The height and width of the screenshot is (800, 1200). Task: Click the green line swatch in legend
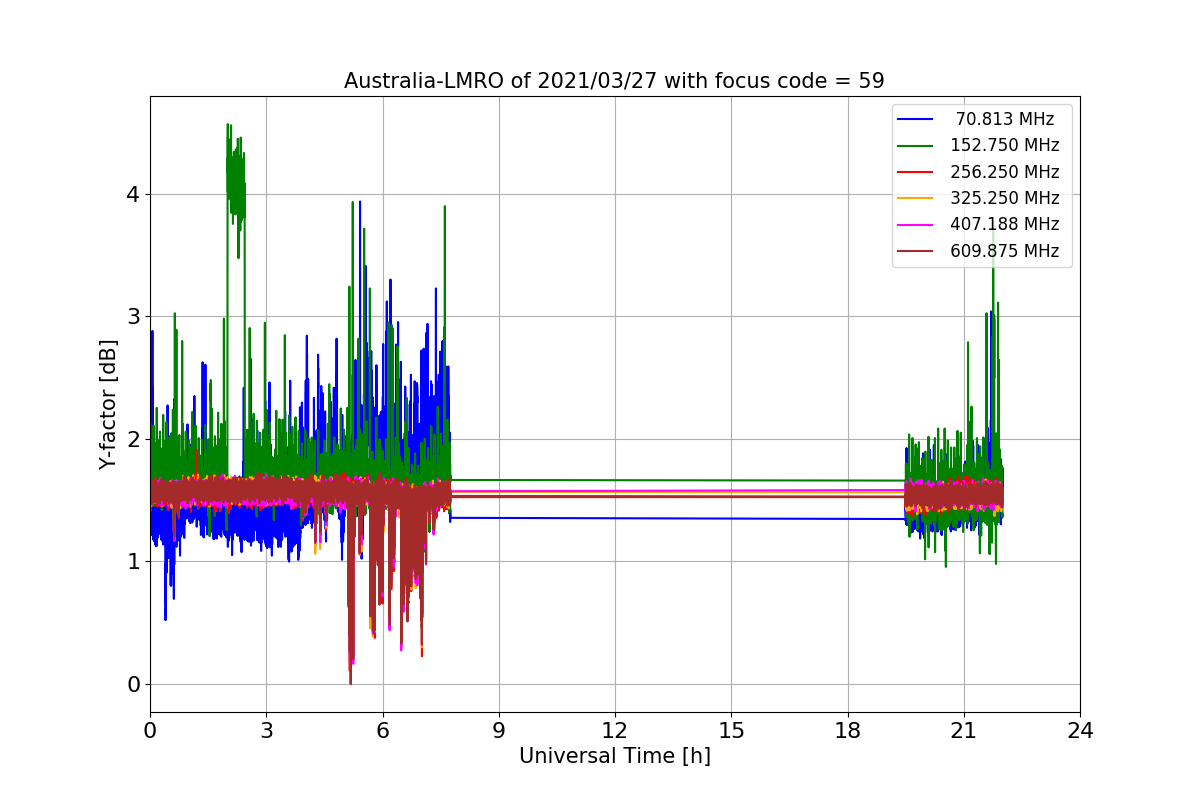click(x=915, y=146)
